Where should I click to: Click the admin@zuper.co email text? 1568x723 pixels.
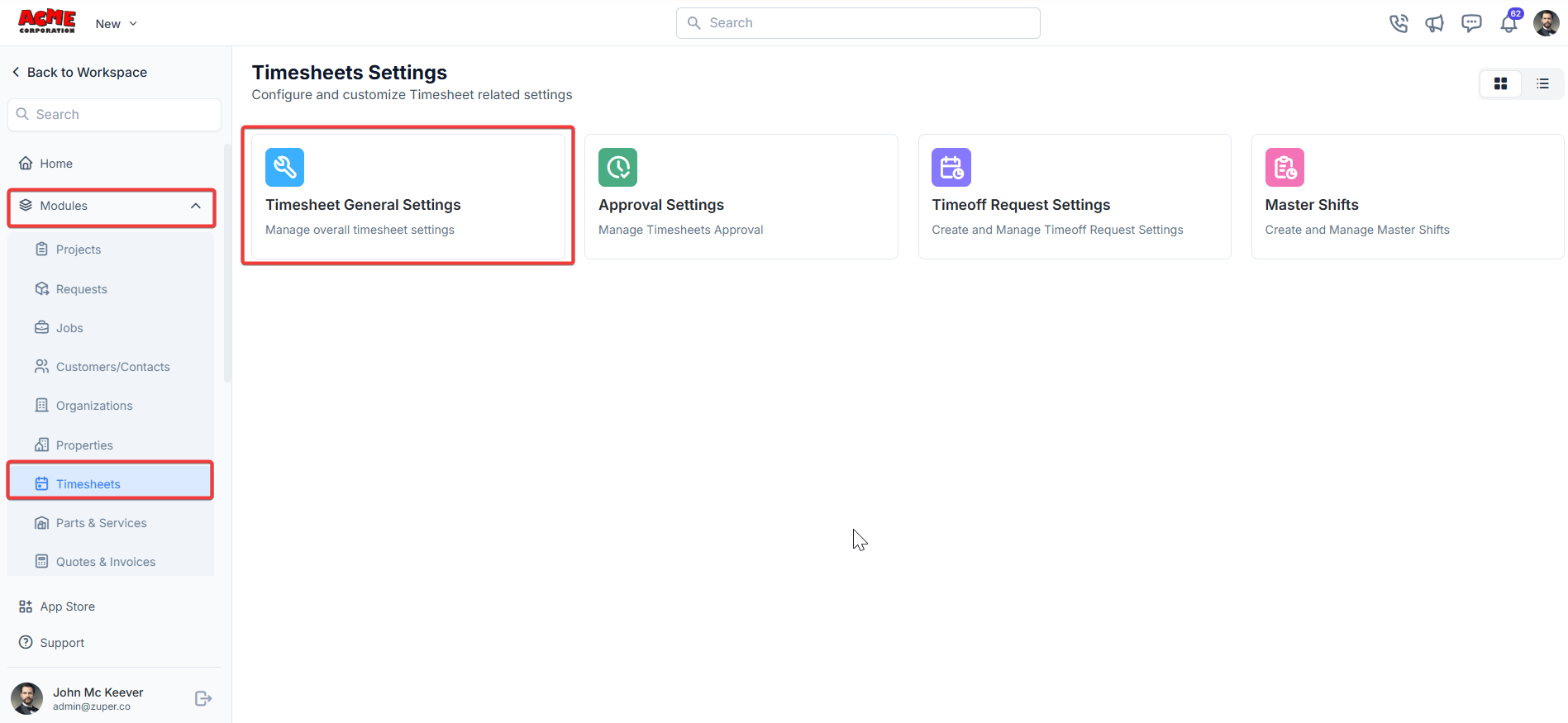coord(92,707)
